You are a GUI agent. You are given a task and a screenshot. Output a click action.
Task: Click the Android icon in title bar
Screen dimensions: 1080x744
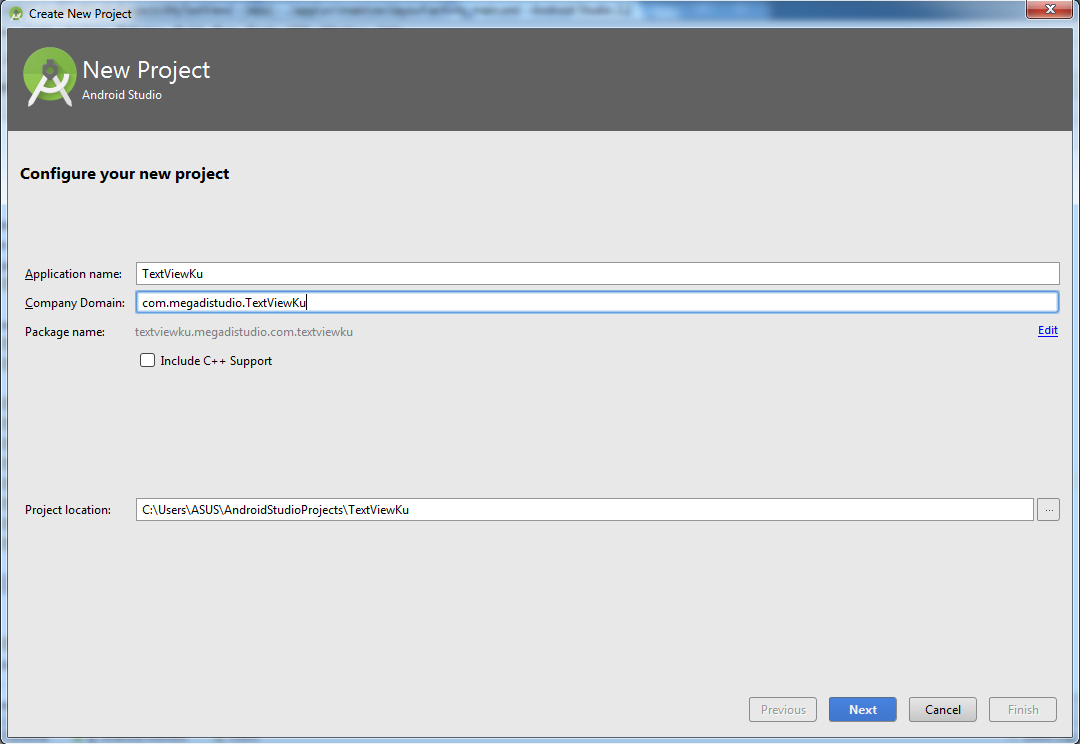click(x=17, y=13)
